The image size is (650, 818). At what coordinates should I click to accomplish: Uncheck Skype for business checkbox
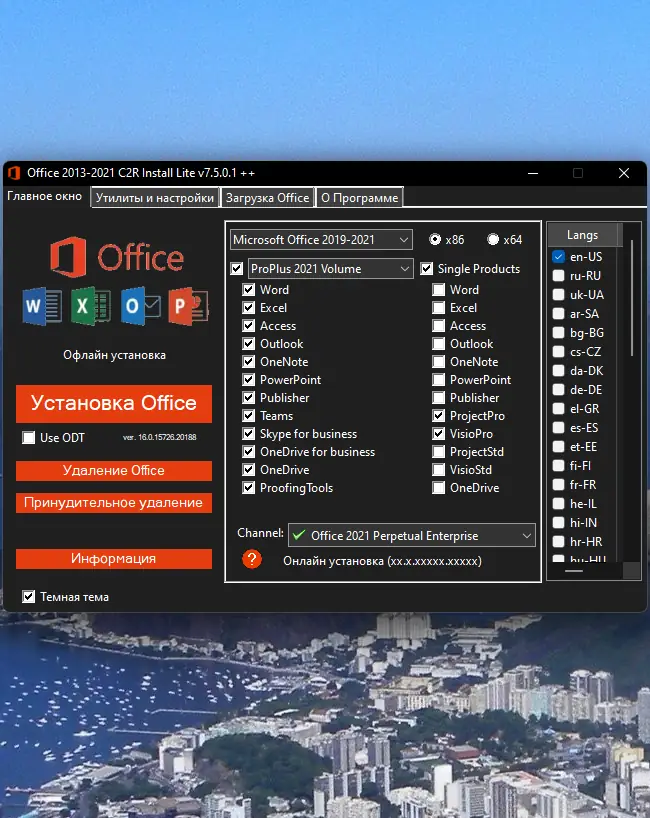click(249, 434)
